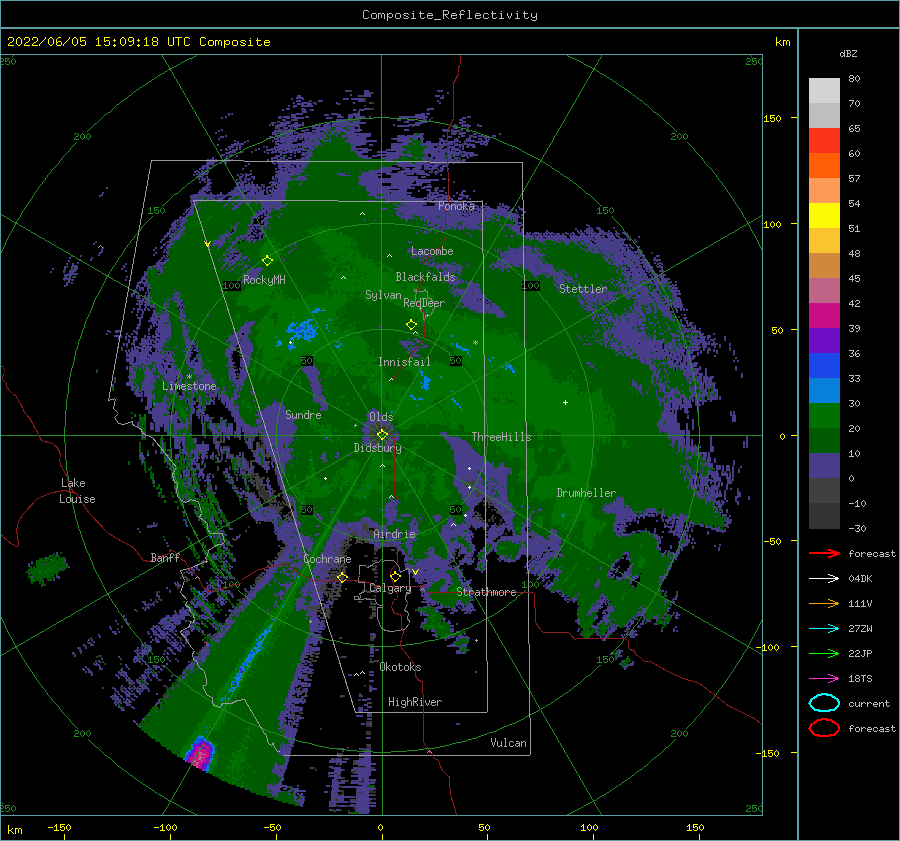Click the 33 dBZ blue color swatch
Image resolution: width=900 pixels, height=841 pixels.
824,390
